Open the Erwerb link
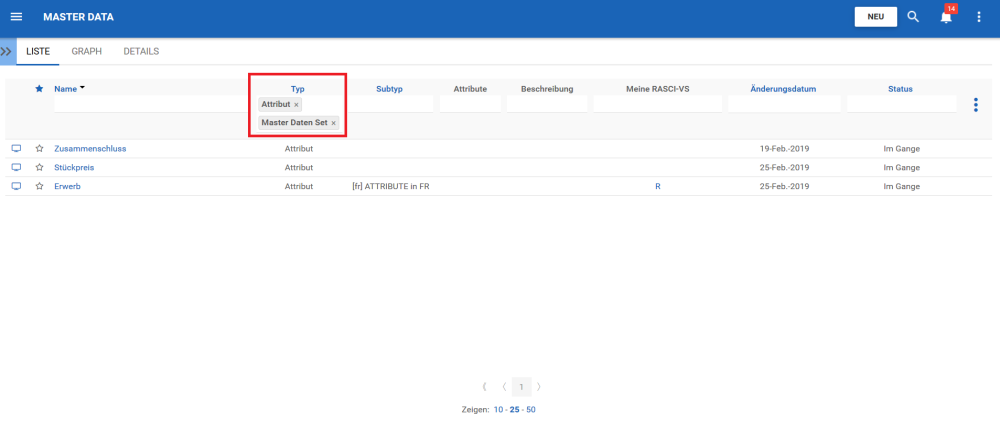This screenshot has width=1000, height=427. click(67, 186)
